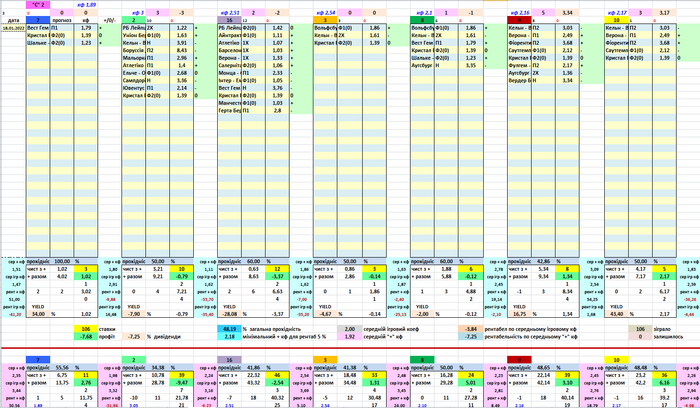This screenshot has width=700, height=408.
Task: Click the середній ігровий коеф label
Action: (391, 329)
